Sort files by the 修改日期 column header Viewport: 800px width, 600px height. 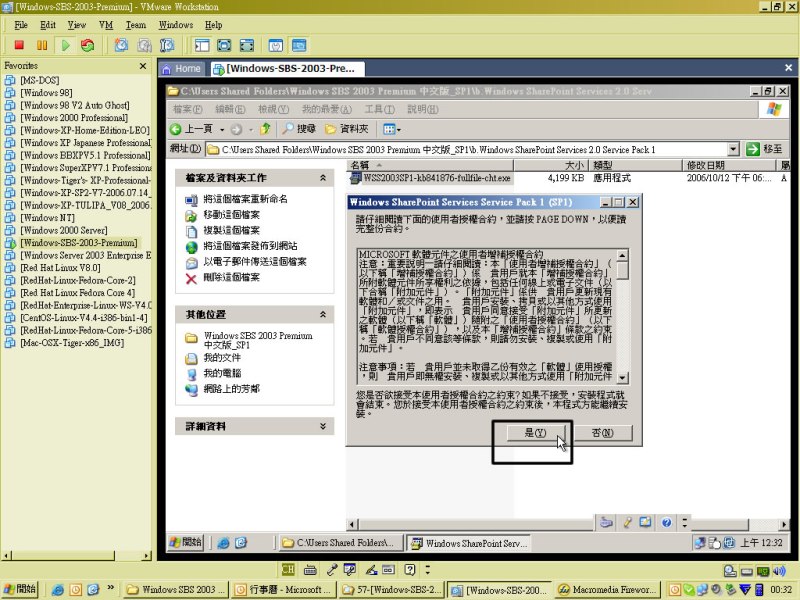tap(728, 165)
